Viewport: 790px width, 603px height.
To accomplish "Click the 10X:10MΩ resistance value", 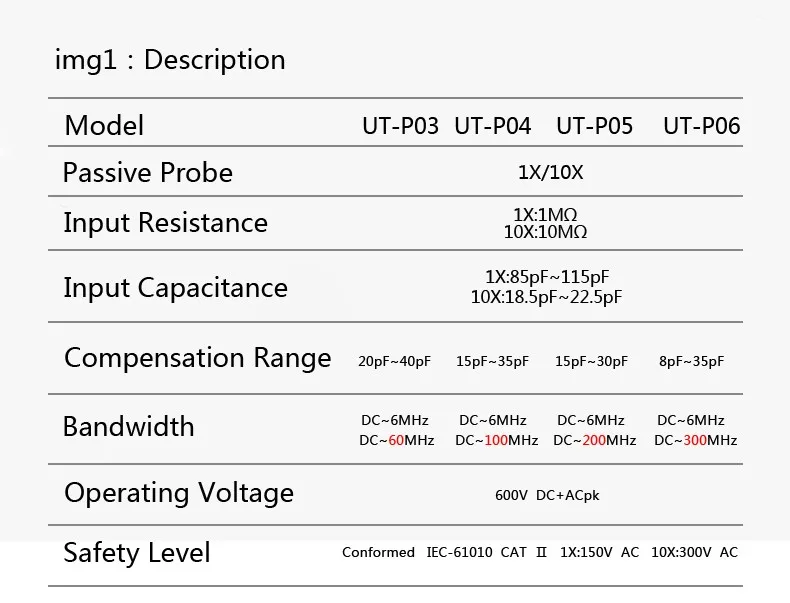I will click(x=545, y=231).
